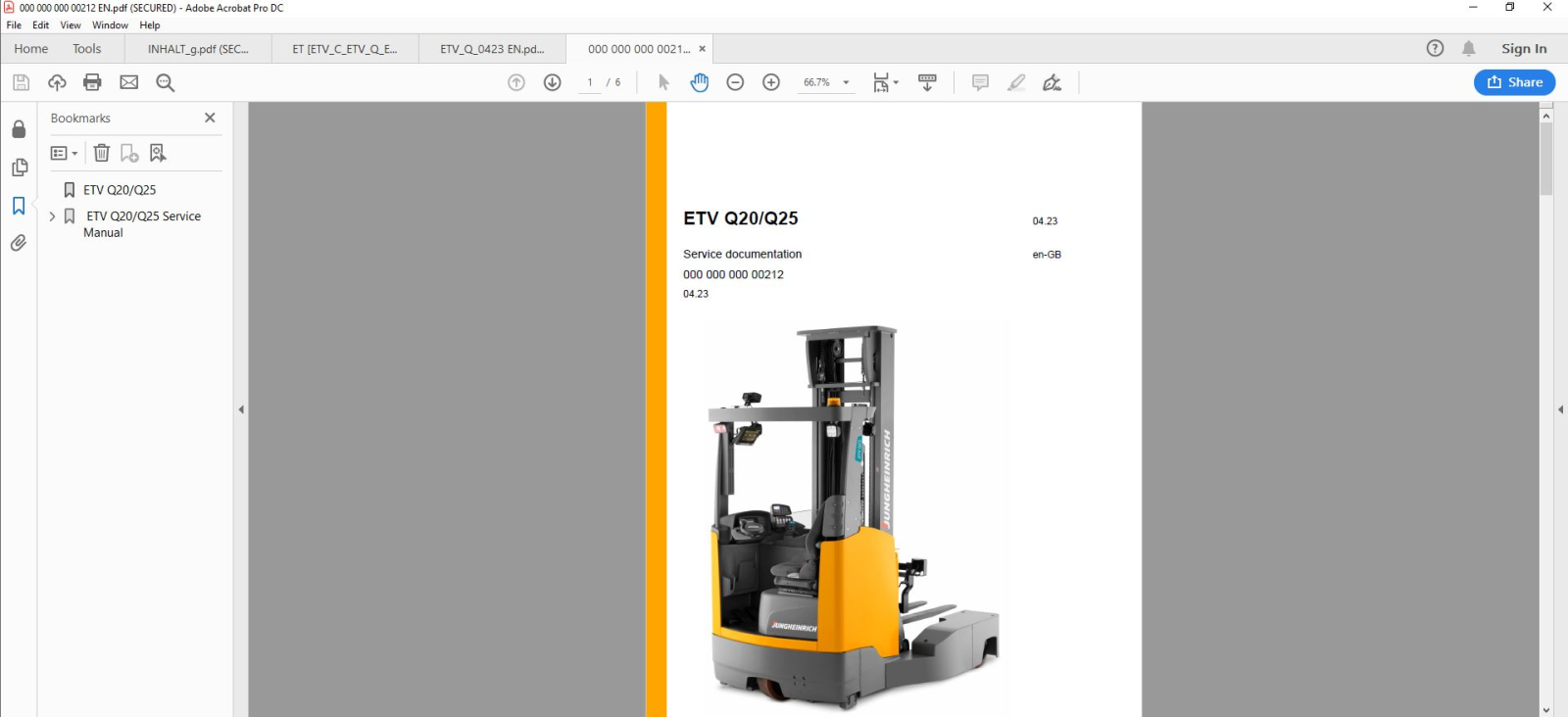Click the page number input field

[x=590, y=82]
